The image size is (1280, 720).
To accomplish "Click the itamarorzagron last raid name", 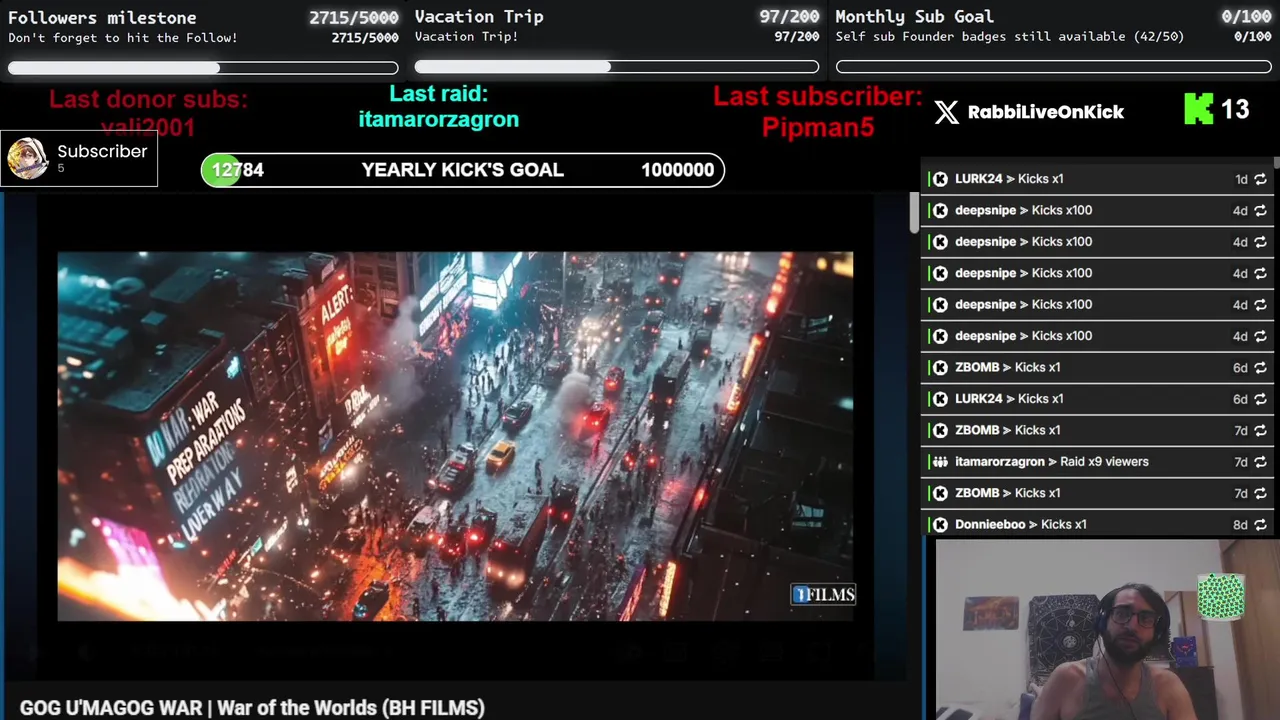I will point(438,119).
